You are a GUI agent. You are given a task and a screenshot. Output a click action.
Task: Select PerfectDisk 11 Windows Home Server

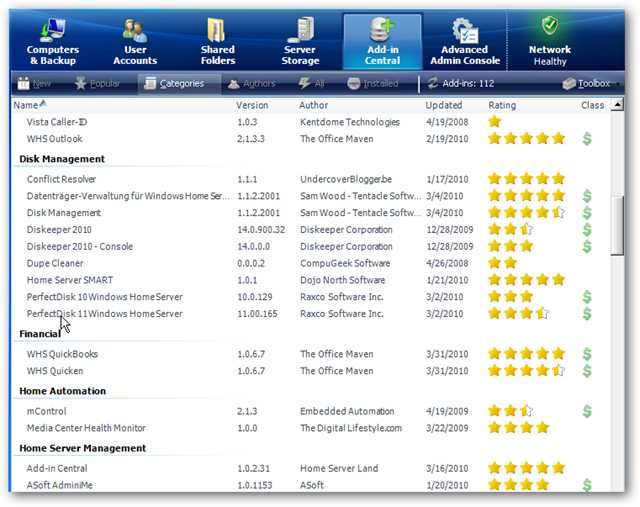(x=104, y=314)
